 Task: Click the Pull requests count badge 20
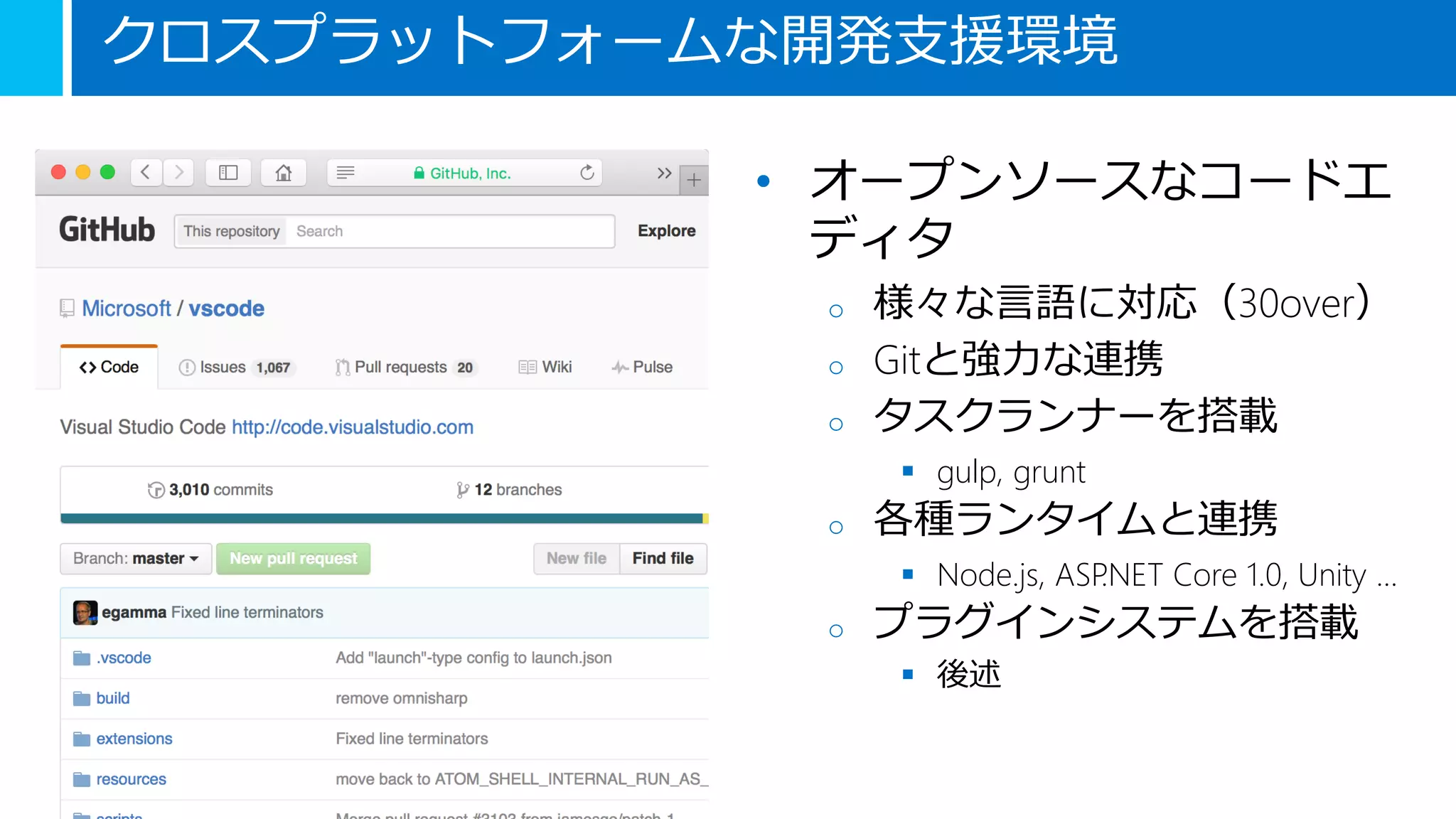(x=465, y=368)
